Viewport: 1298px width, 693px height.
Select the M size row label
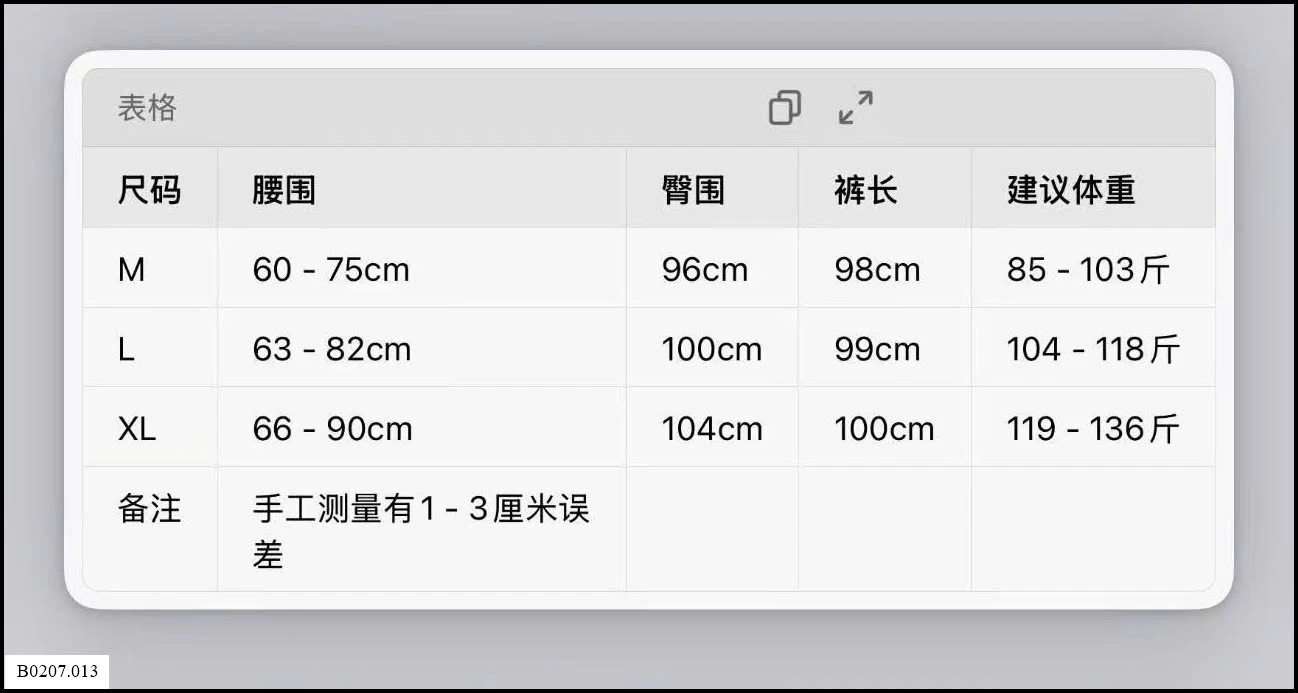click(x=131, y=269)
